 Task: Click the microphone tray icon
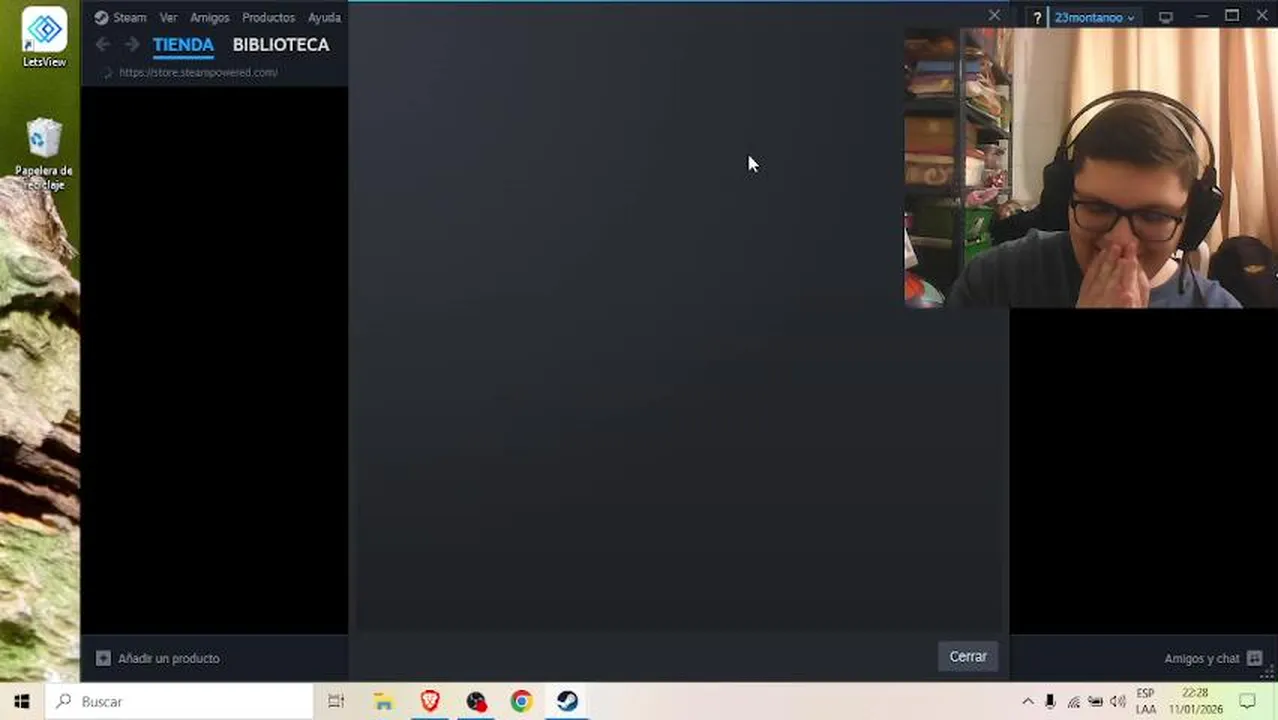pos(1050,702)
